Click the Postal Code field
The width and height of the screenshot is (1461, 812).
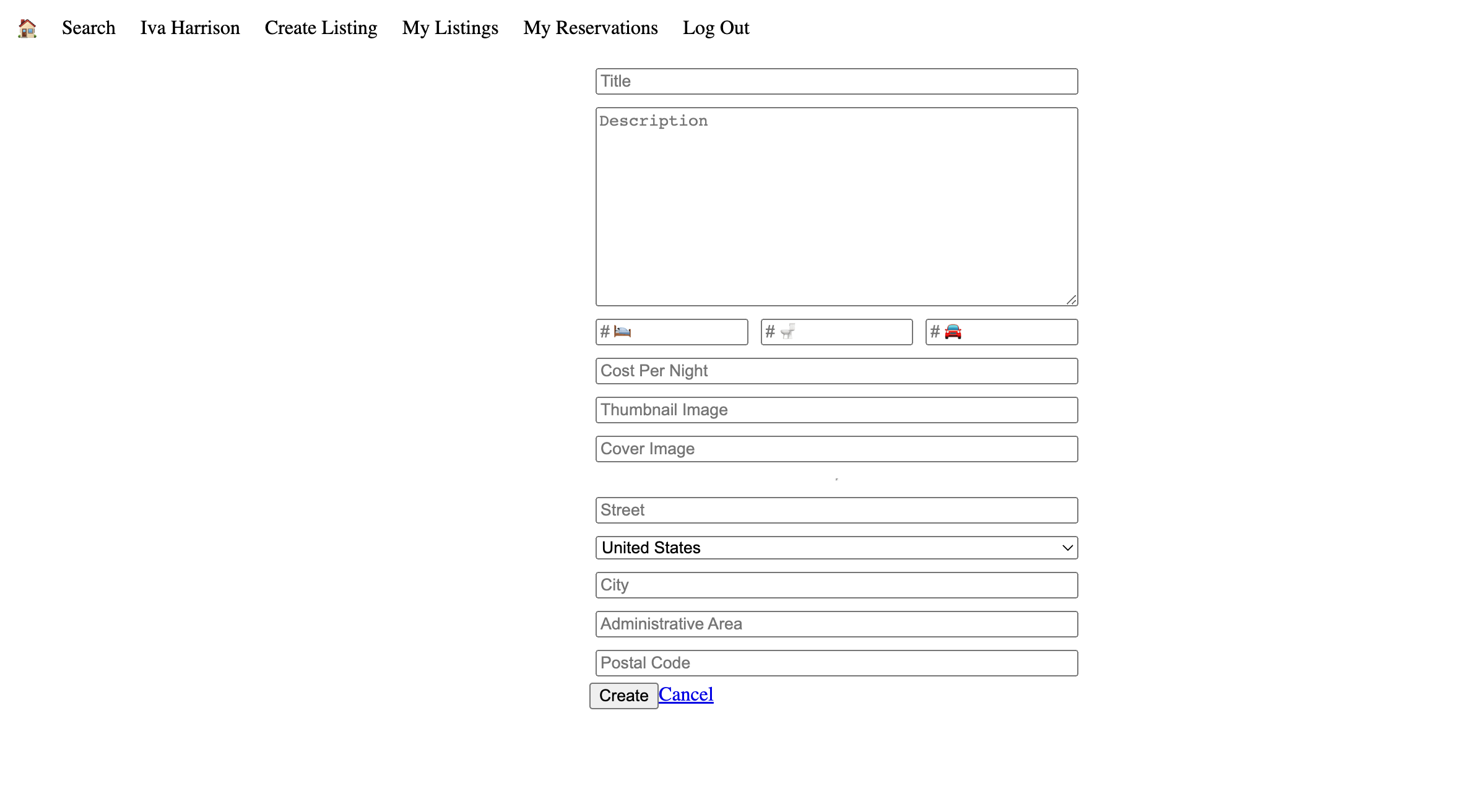pos(836,662)
